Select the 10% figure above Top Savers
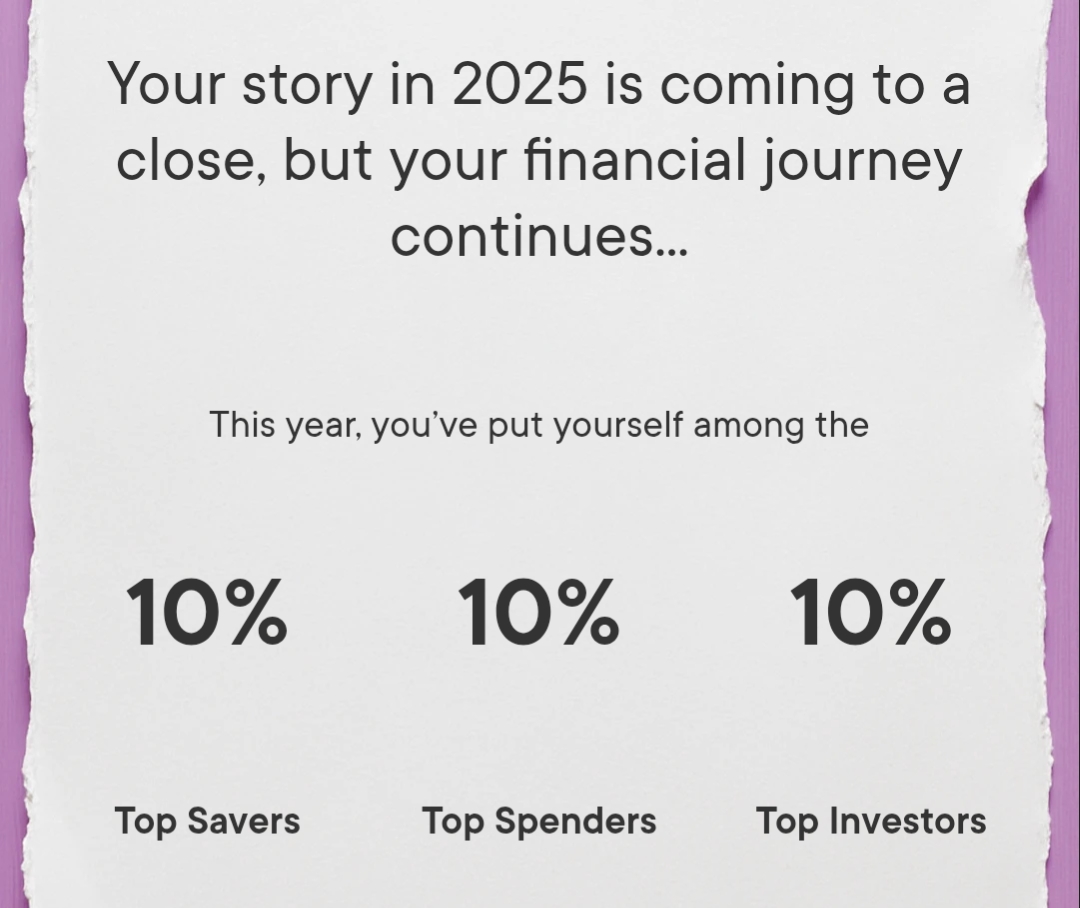Screen dimensions: 1080x908 coord(206,613)
